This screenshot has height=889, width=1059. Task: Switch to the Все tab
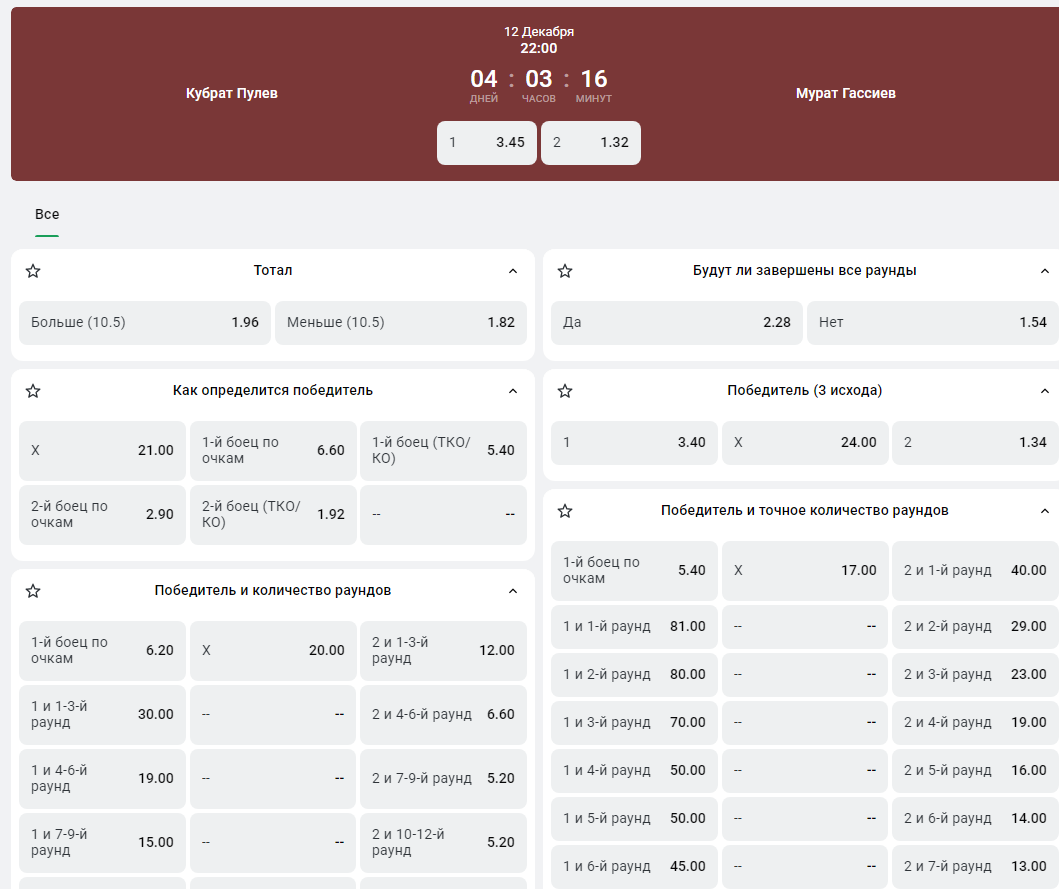tap(47, 215)
